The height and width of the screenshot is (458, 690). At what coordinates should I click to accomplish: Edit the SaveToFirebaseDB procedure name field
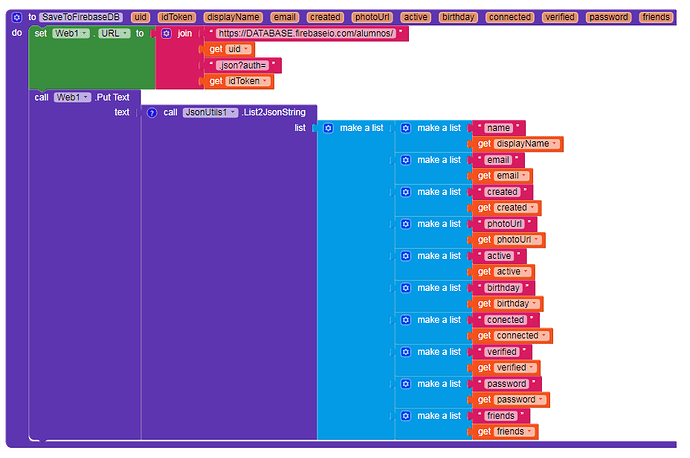pyautogui.click(x=81, y=17)
